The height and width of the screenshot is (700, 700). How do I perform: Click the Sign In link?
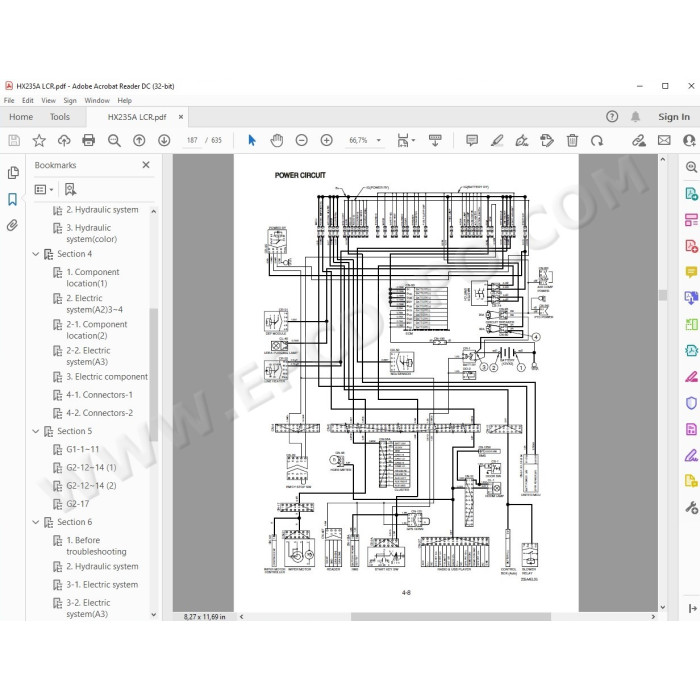click(674, 117)
